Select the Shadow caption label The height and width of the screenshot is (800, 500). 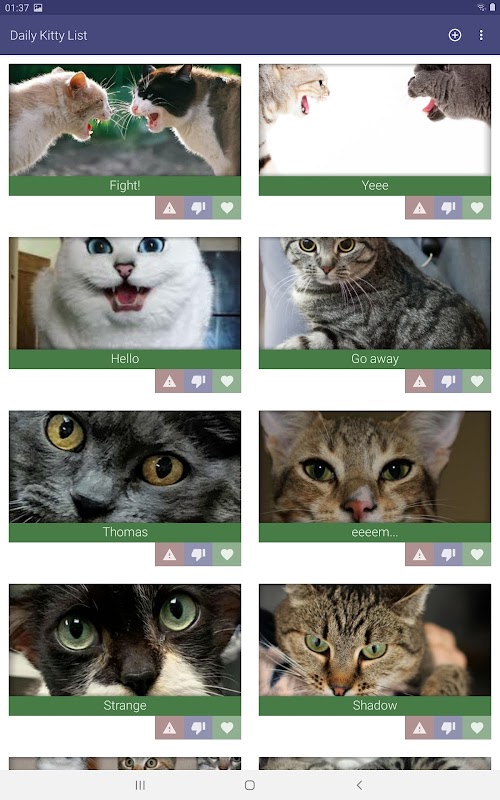(375, 706)
